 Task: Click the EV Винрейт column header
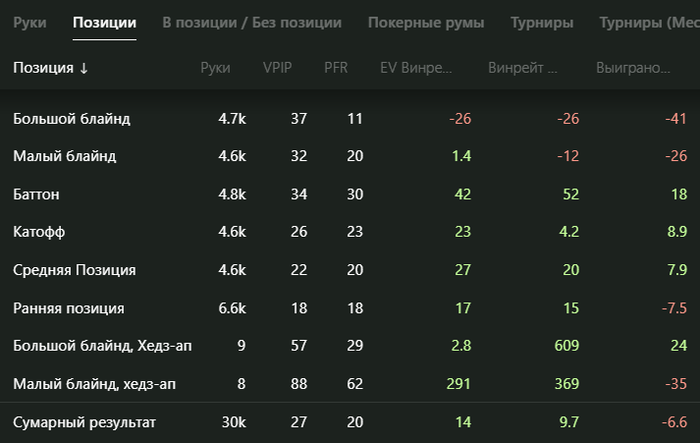[x=416, y=68]
